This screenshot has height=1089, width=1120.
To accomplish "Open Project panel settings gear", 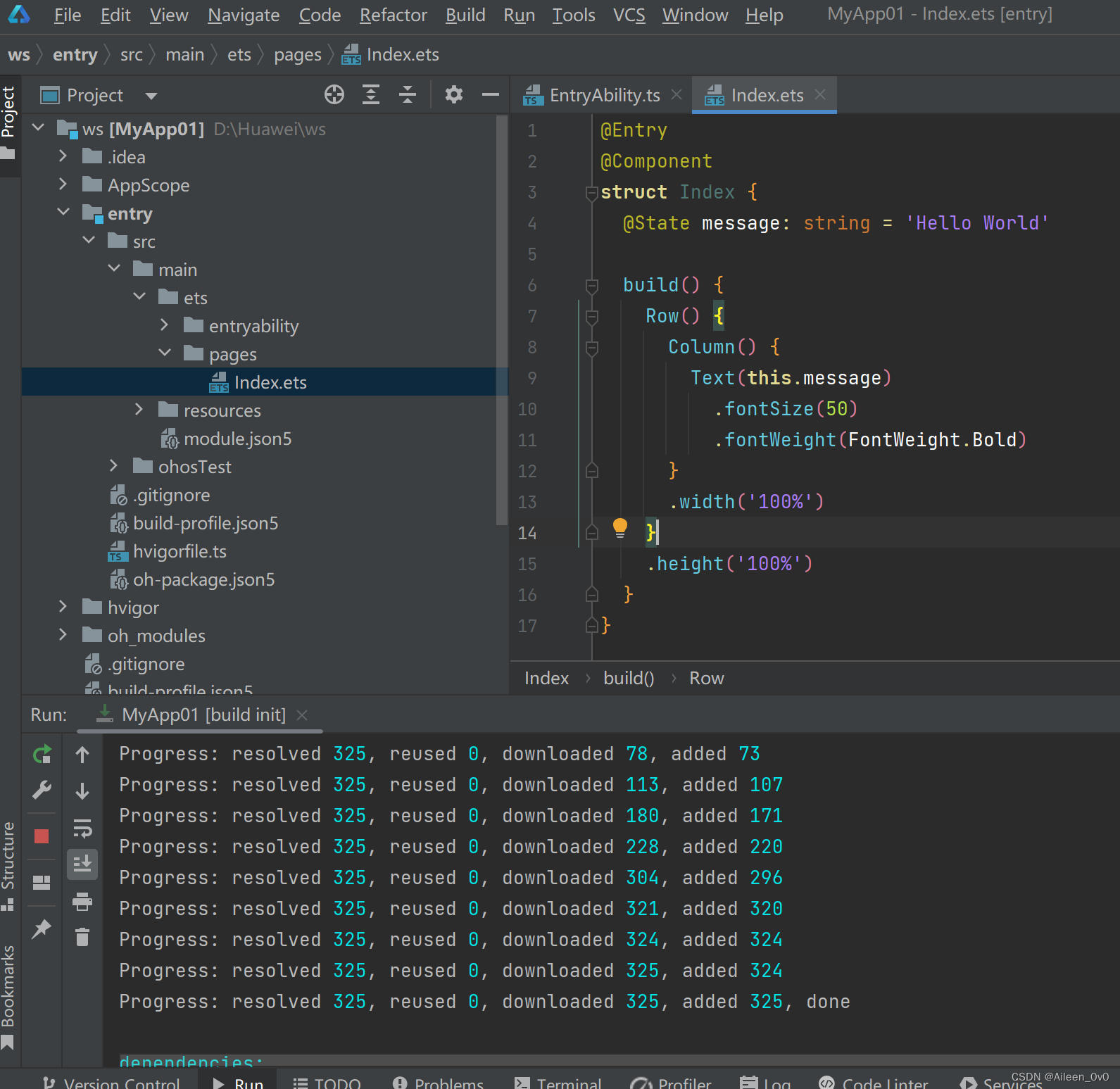I will [x=454, y=94].
